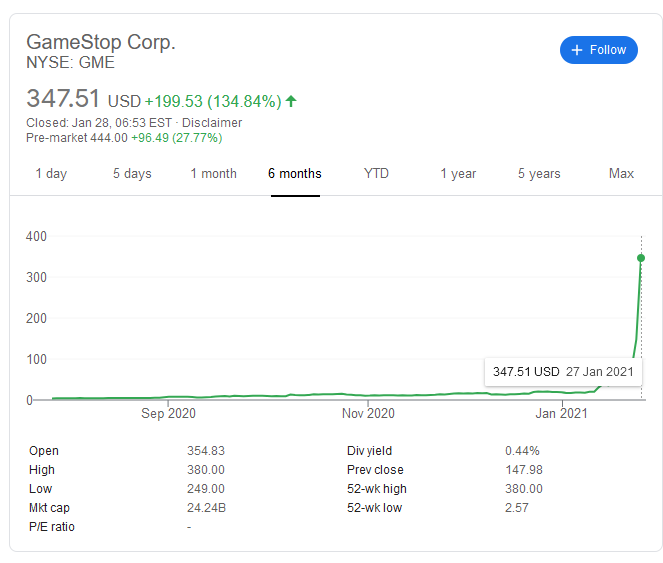The height and width of the screenshot is (563, 663).
Task: Click the 52-wk low value 2.57
Action: pos(517,508)
